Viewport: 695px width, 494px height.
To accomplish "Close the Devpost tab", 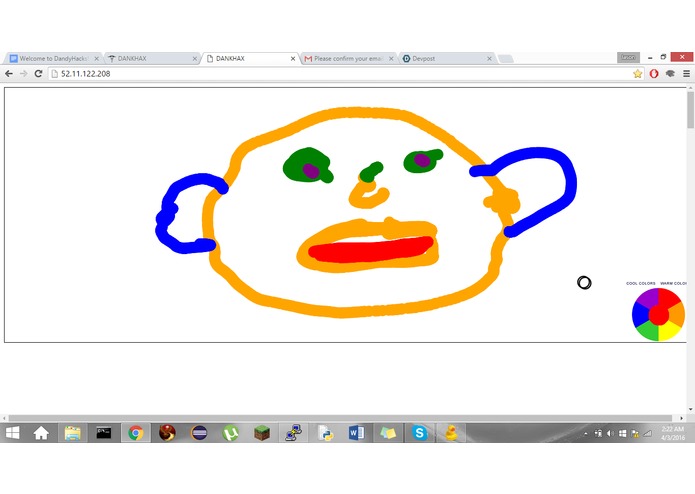I will pyautogui.click(x=489, y=58).
